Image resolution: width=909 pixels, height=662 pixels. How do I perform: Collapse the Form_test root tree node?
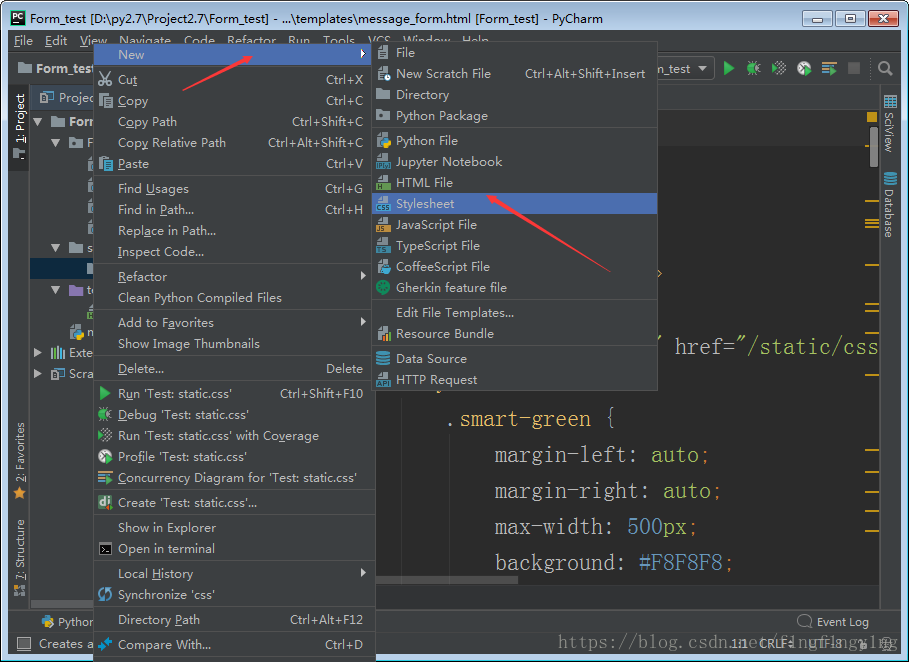point(39,122)
